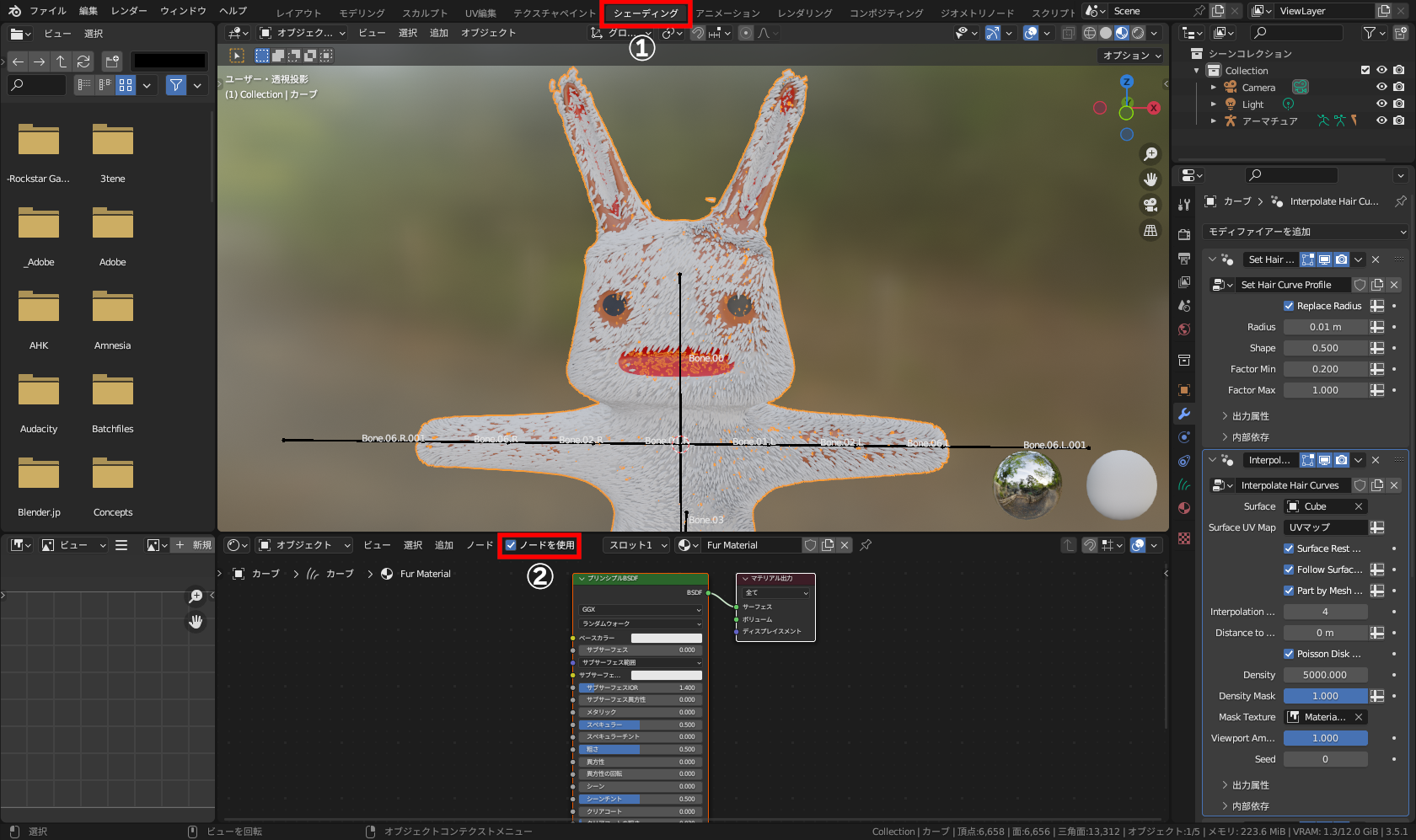Toggle the Part by Mesh checkbox
Screen dimensions: 1416x840
pyautogui.click(x=1289, y=591)
